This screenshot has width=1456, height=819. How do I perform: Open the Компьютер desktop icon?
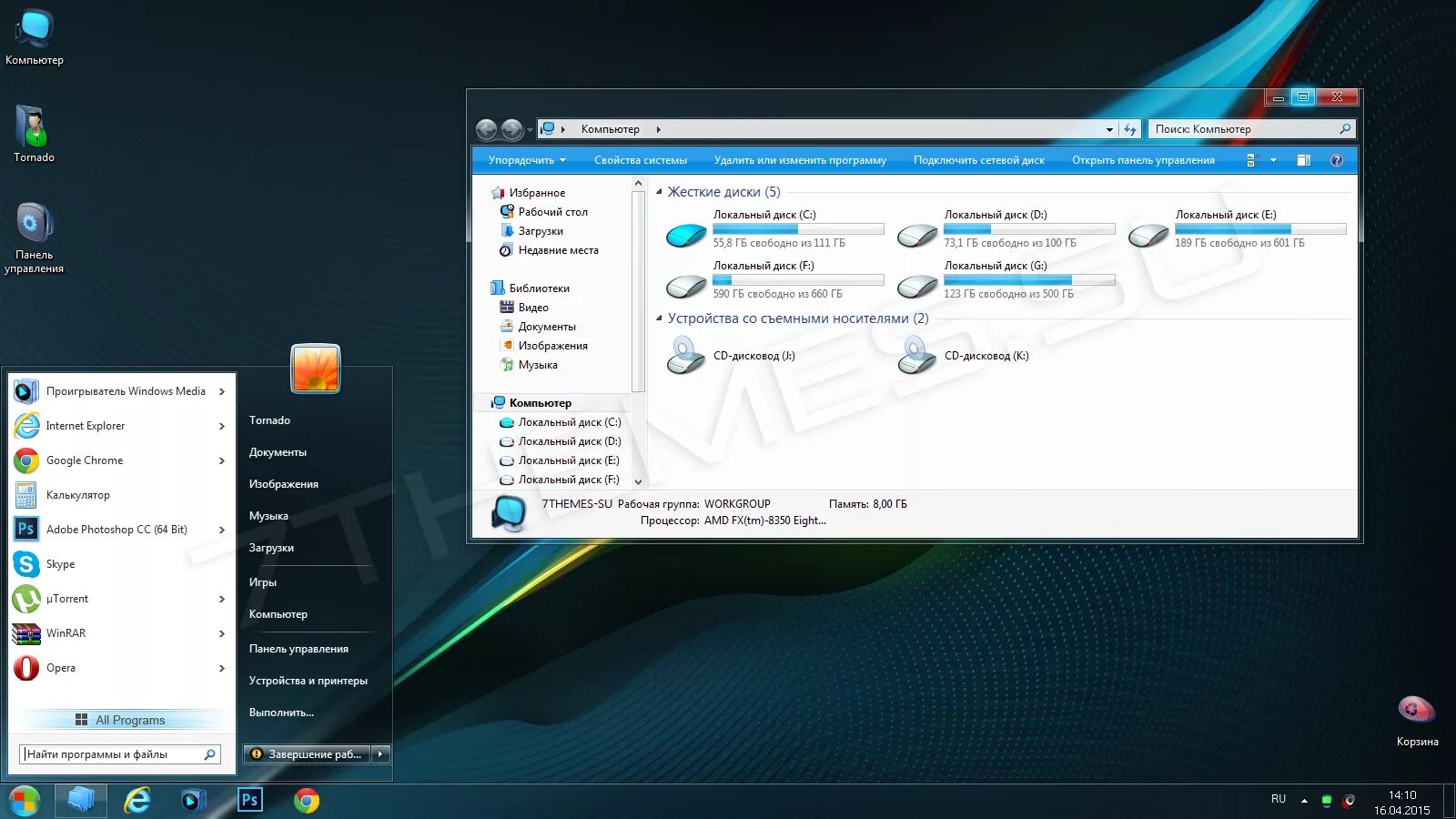(35, 36)
